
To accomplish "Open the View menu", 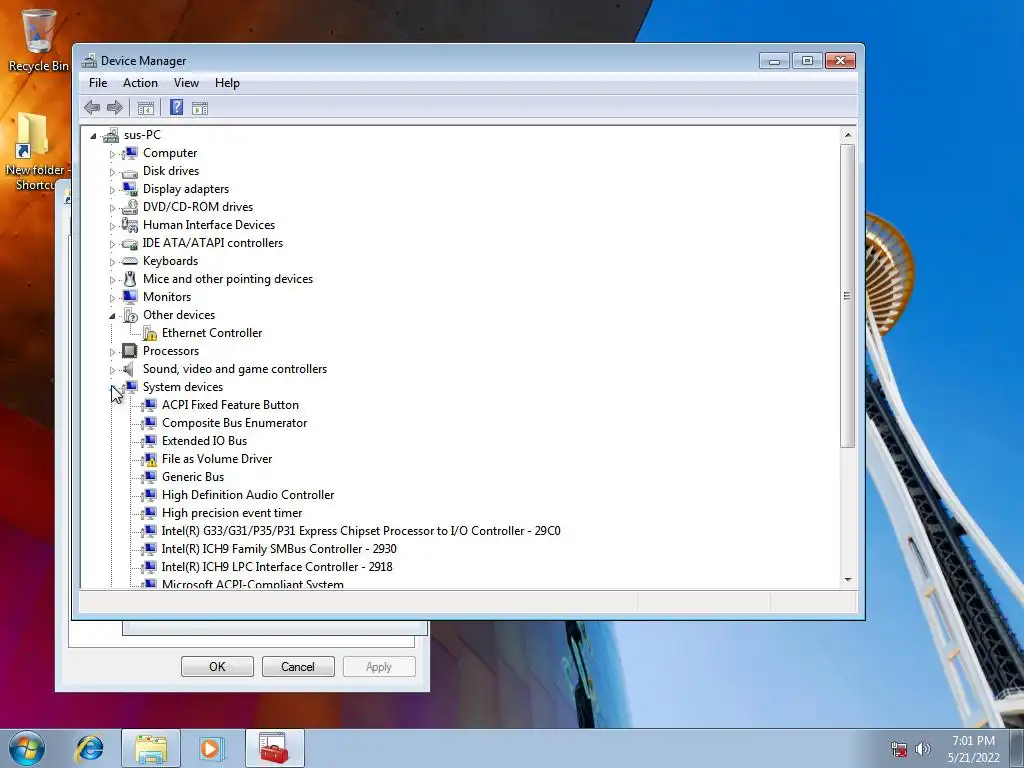I will 186,83.
